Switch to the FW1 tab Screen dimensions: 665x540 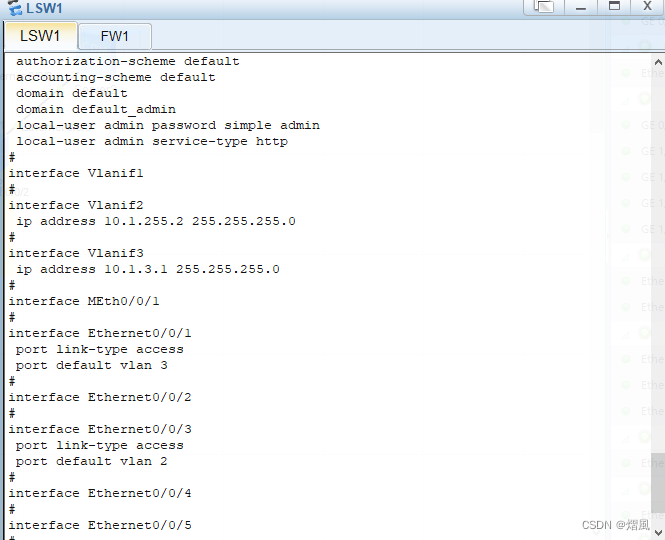115,36
